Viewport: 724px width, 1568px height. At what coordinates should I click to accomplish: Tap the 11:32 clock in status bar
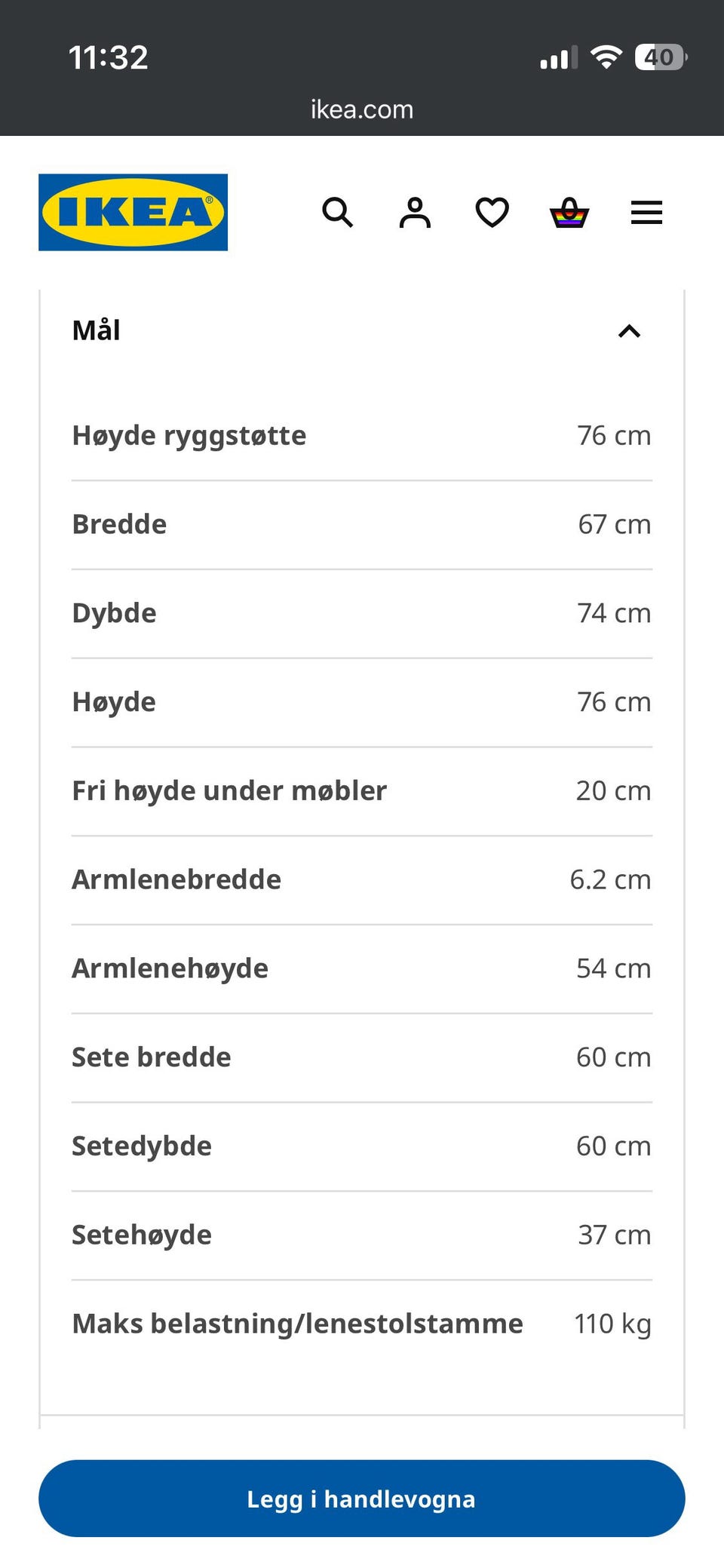tap(109, 57)
